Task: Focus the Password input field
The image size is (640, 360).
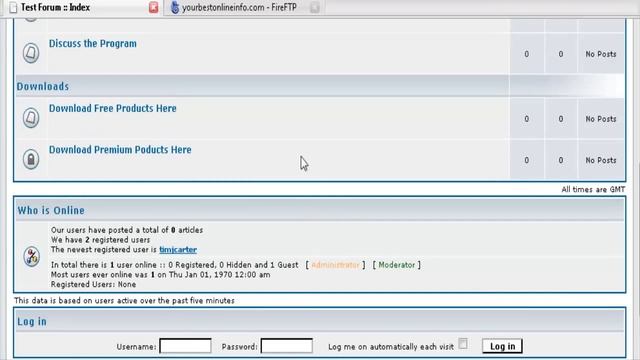Action: [x=287, y=346]
